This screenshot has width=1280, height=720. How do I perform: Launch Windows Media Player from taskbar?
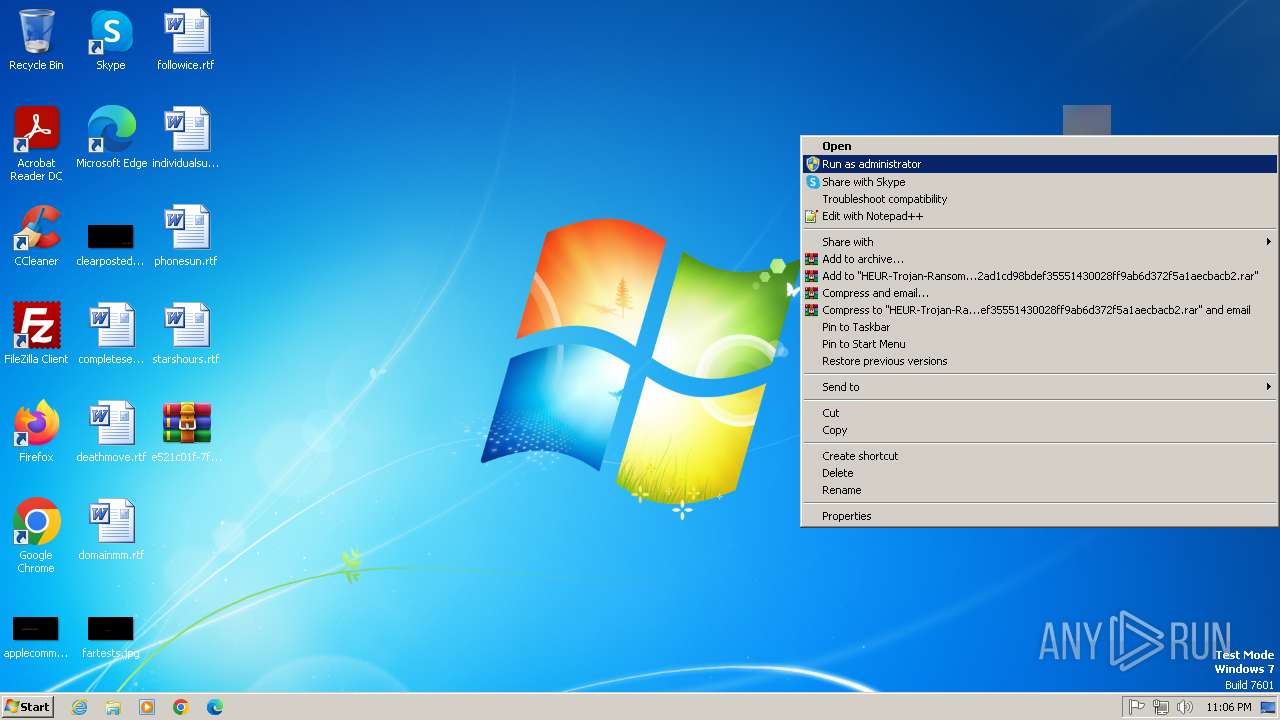pos(147,707)
